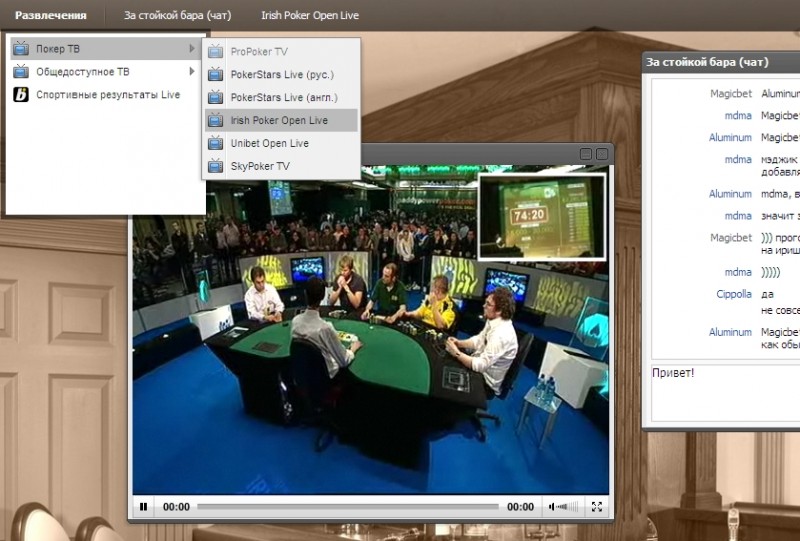Screen dimensions: 800x541
Task: Click the TV icon next to PokerStars Live (рус.)
Action: pos(215,74)
